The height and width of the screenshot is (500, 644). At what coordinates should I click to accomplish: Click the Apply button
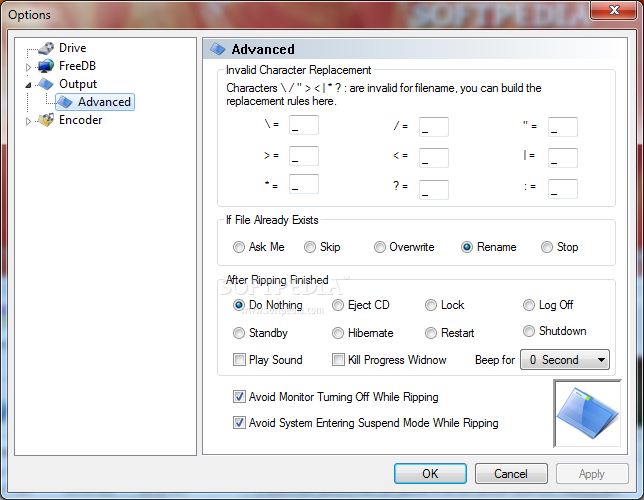tap(592, 474)
